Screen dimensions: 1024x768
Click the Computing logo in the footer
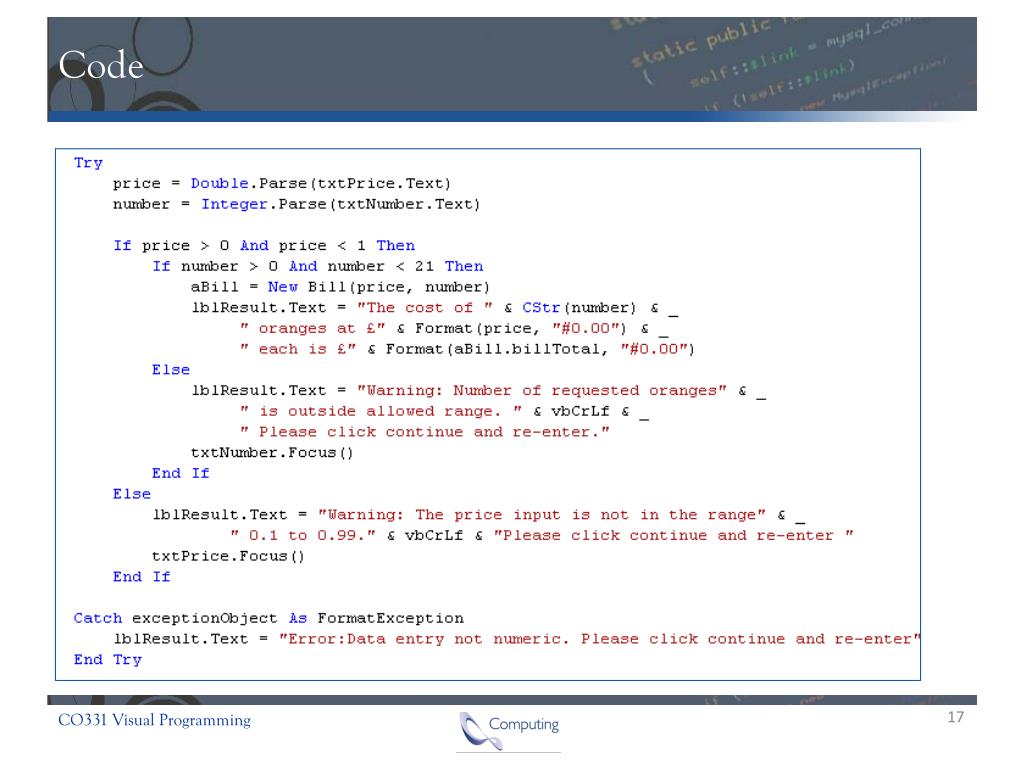click(x=509, y=730)
